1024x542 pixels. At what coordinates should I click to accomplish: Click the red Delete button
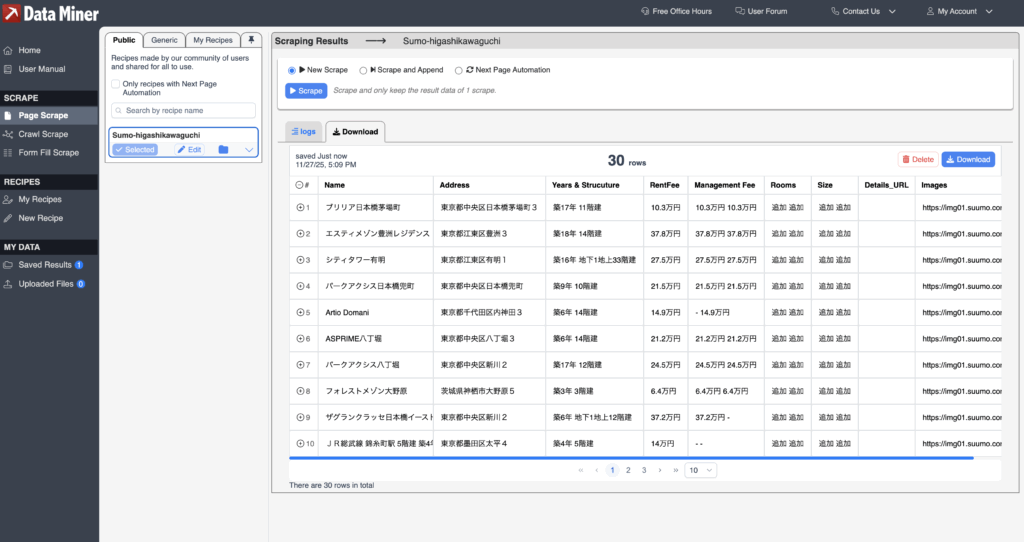[917, 159]
